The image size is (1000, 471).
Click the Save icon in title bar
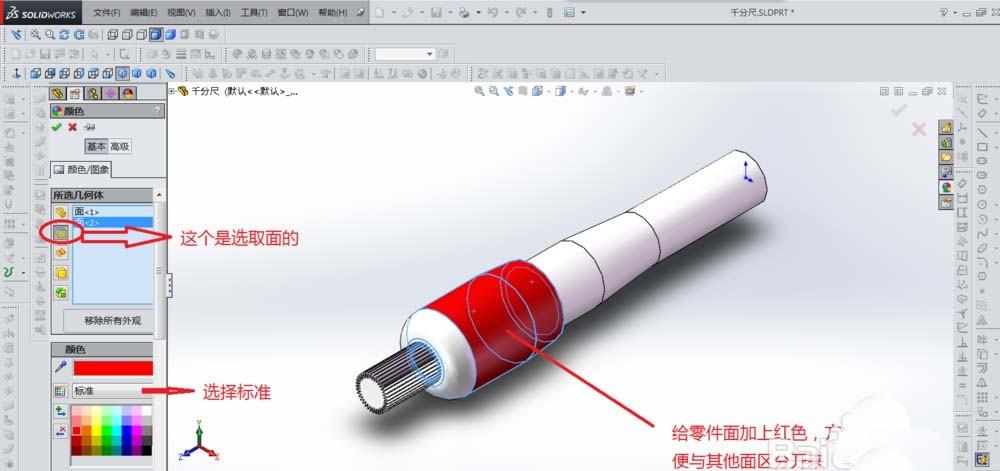[437, 12]
